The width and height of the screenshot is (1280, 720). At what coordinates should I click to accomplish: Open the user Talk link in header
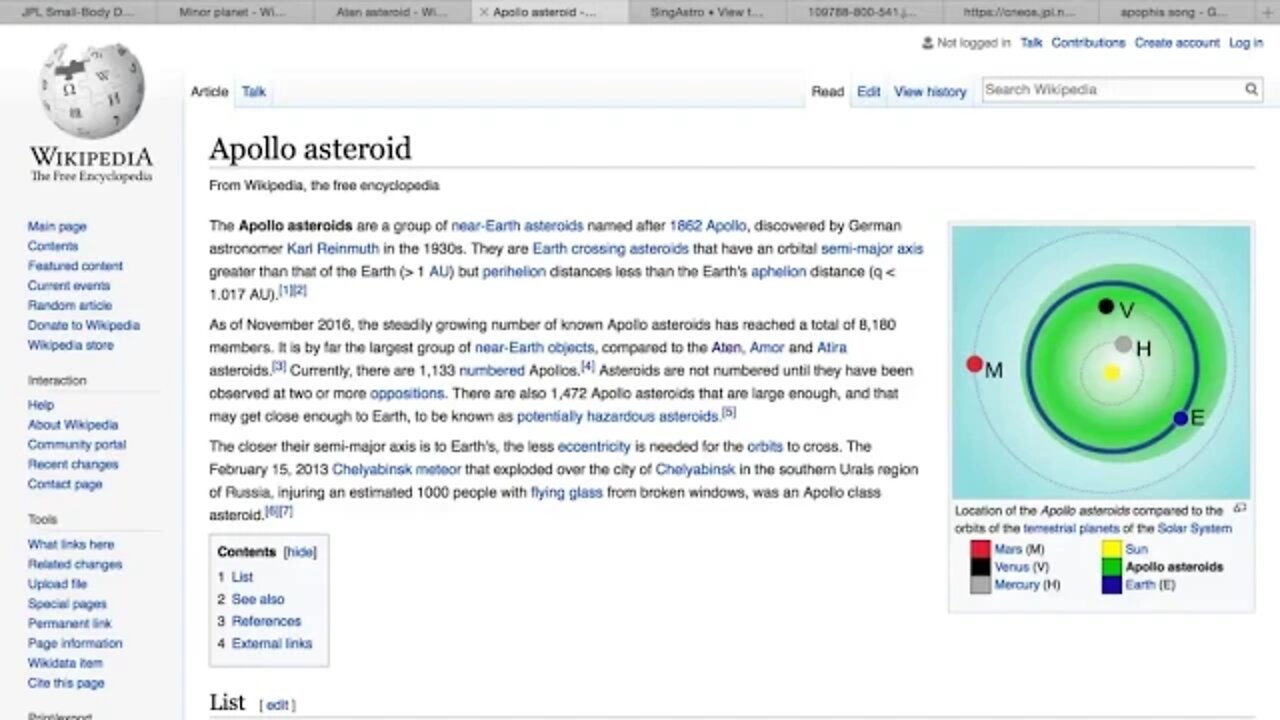[x=1031, y=43]
